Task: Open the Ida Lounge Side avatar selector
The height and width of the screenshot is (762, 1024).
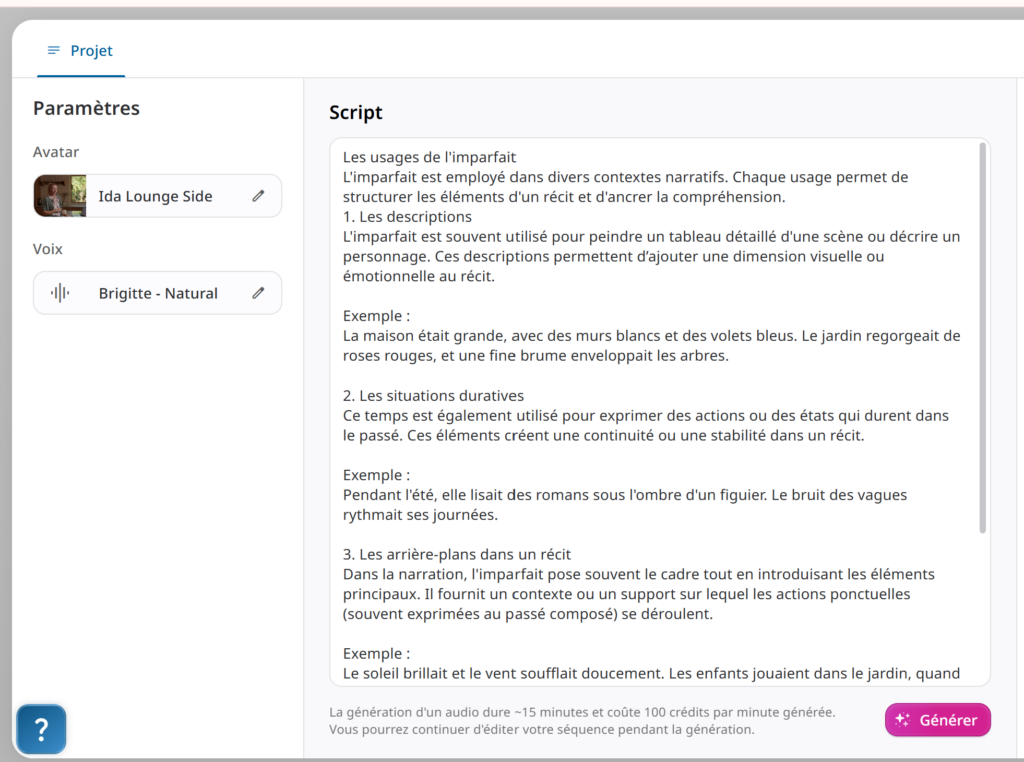Action: pos(156,197)
